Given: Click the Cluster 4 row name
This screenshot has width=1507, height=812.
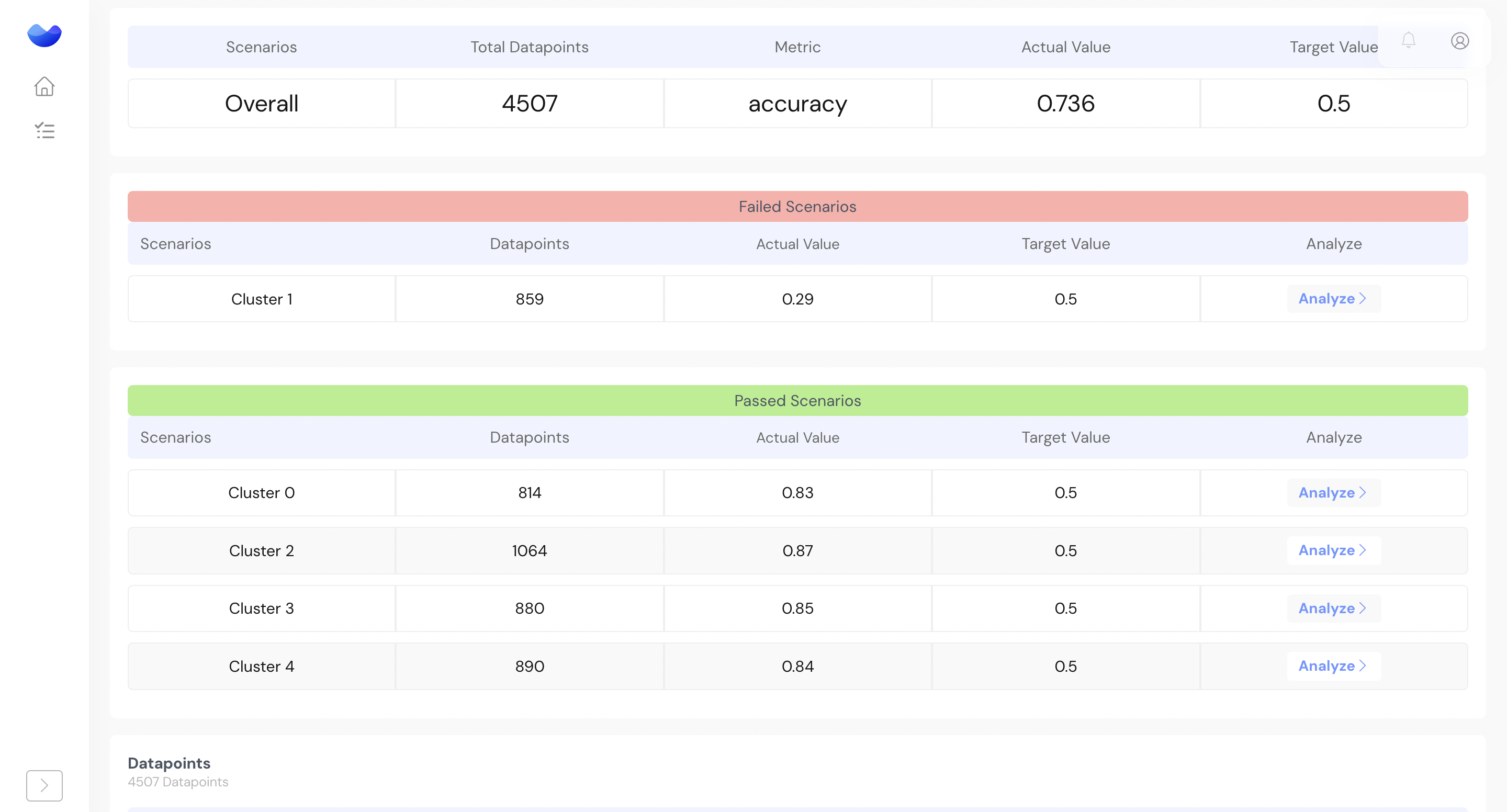Looking at the screenshot, I should pyautogui.click(x=262, y=667).
